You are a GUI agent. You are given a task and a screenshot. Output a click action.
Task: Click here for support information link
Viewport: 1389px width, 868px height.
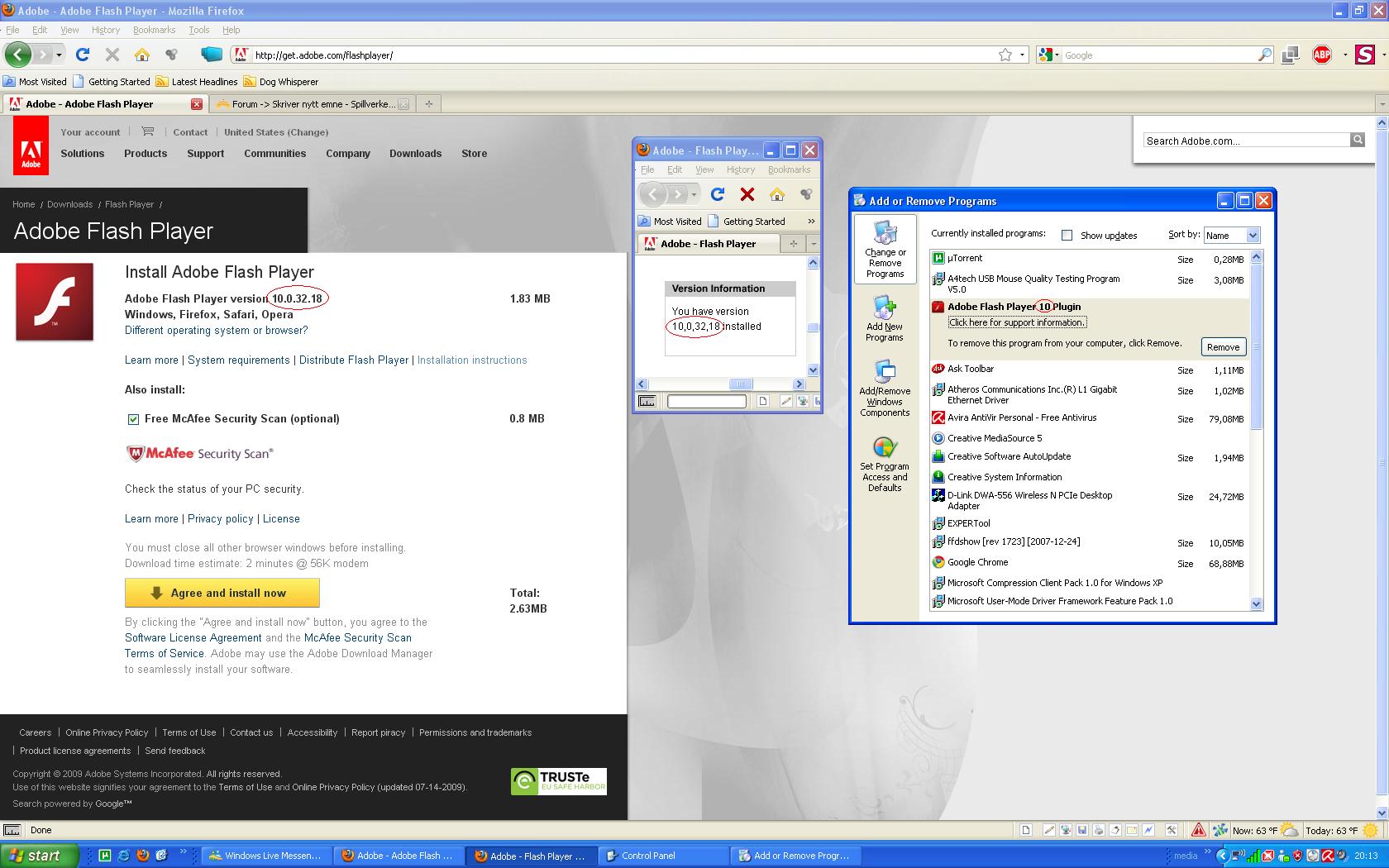[x=1017, y=322]
